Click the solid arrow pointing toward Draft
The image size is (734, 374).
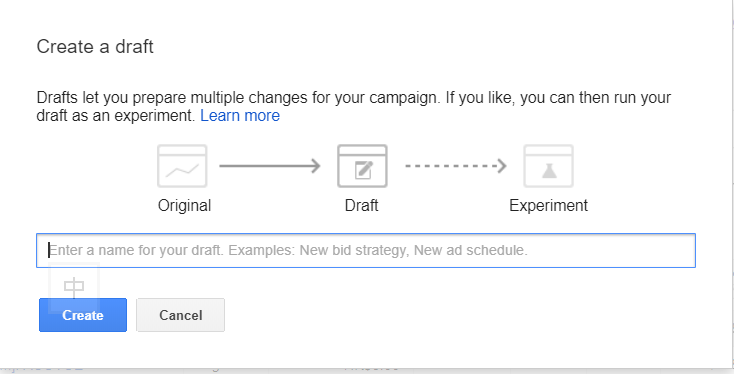point(270,166)
